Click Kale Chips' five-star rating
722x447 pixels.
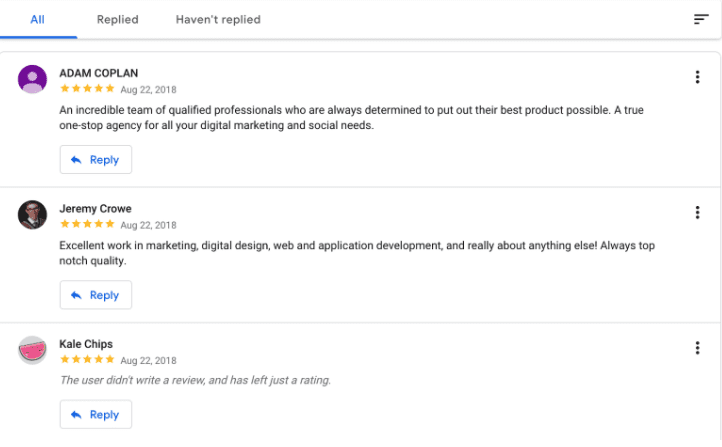coord(87,359)
